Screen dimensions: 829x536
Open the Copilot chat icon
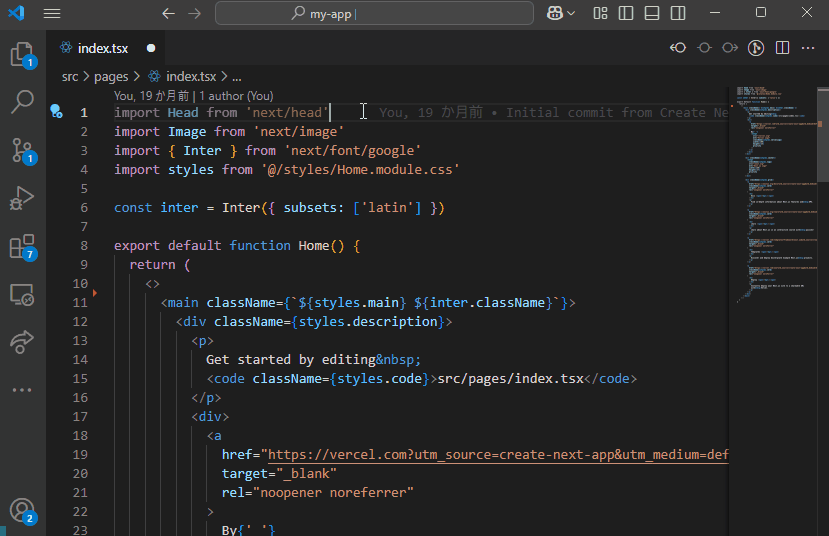pos(555,13)
